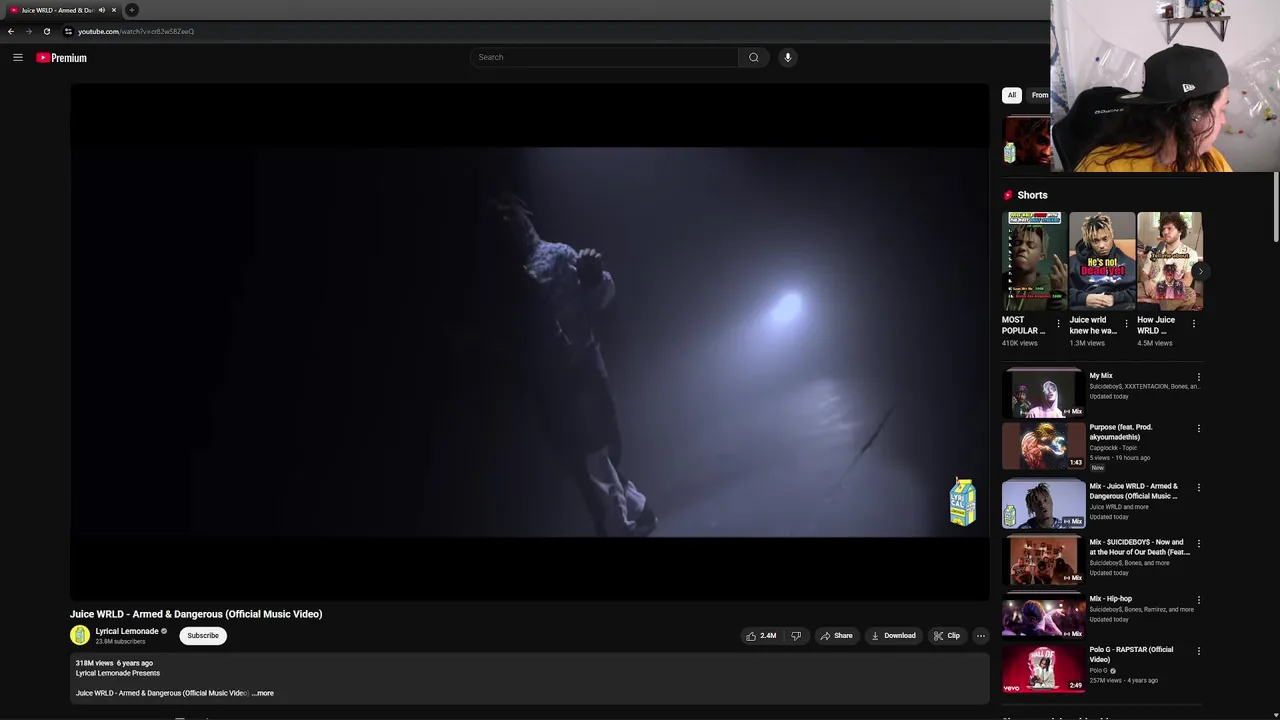
Task: Start voice search with microphone icon
Action: pyautogui.click(x=788, y=57)
